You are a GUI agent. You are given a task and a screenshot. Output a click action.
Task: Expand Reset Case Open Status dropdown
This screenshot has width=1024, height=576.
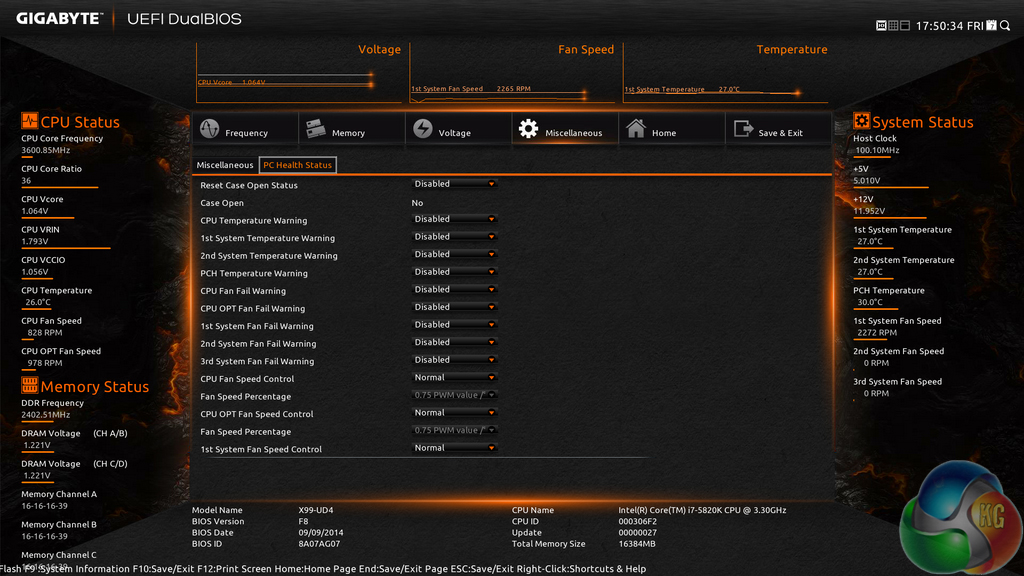tap(455, 184)
